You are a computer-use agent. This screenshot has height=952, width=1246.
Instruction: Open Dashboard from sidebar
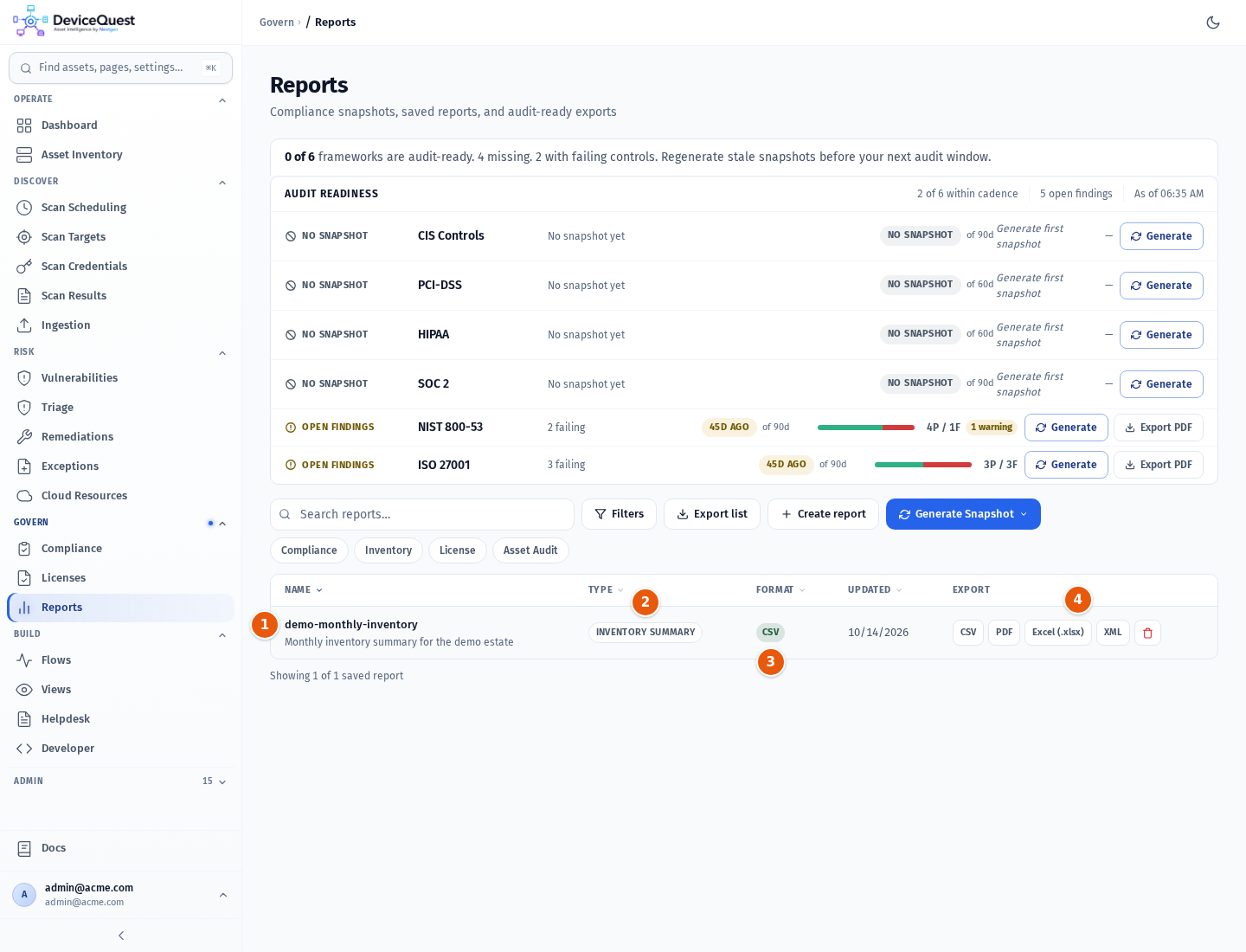coord(120,125)
